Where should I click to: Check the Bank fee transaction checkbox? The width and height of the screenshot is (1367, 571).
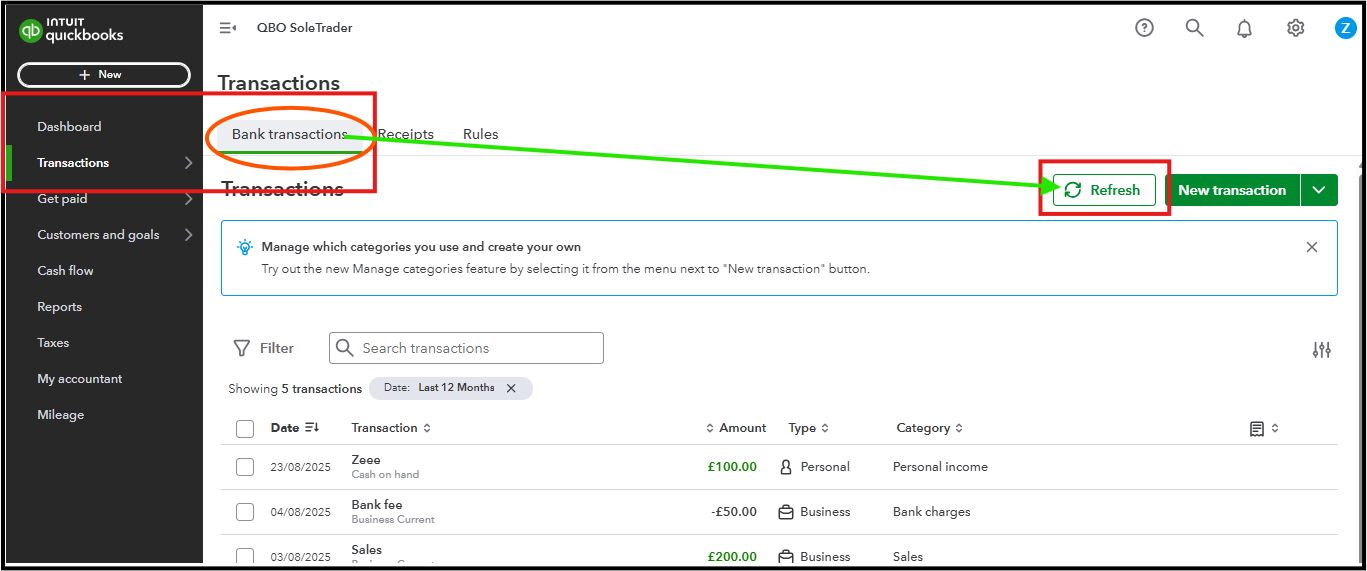[x=245, y=512]
